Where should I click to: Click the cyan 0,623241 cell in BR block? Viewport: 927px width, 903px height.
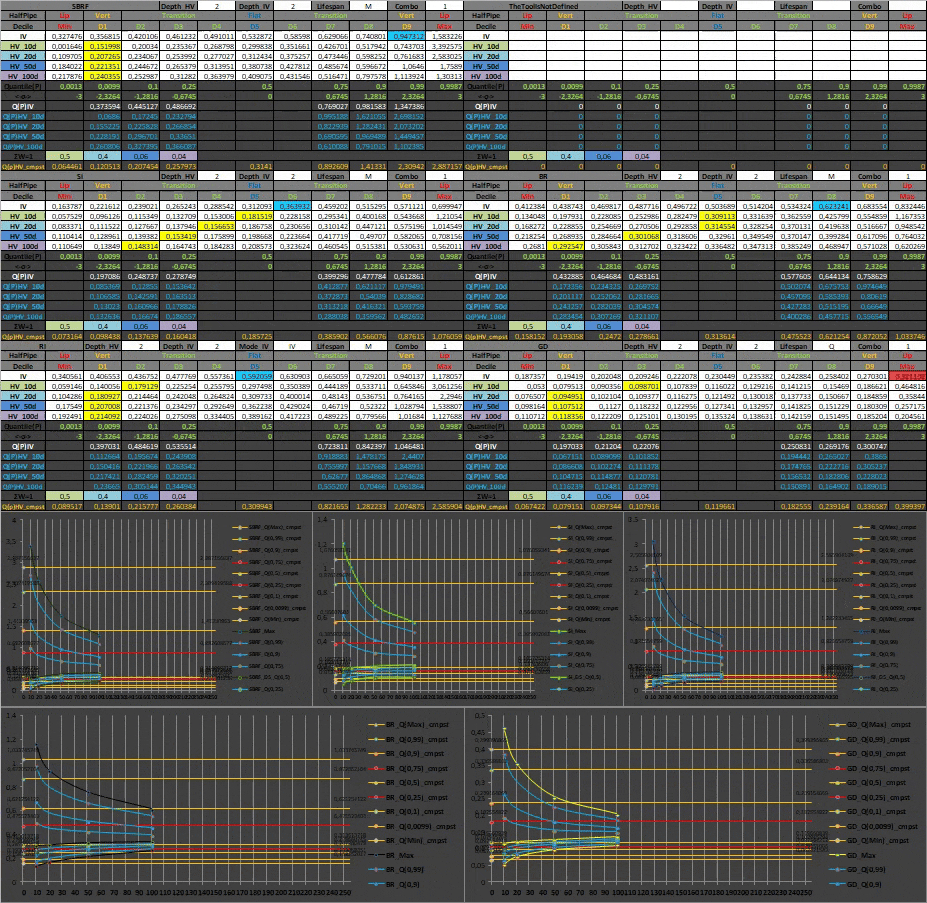coord(831,206)
